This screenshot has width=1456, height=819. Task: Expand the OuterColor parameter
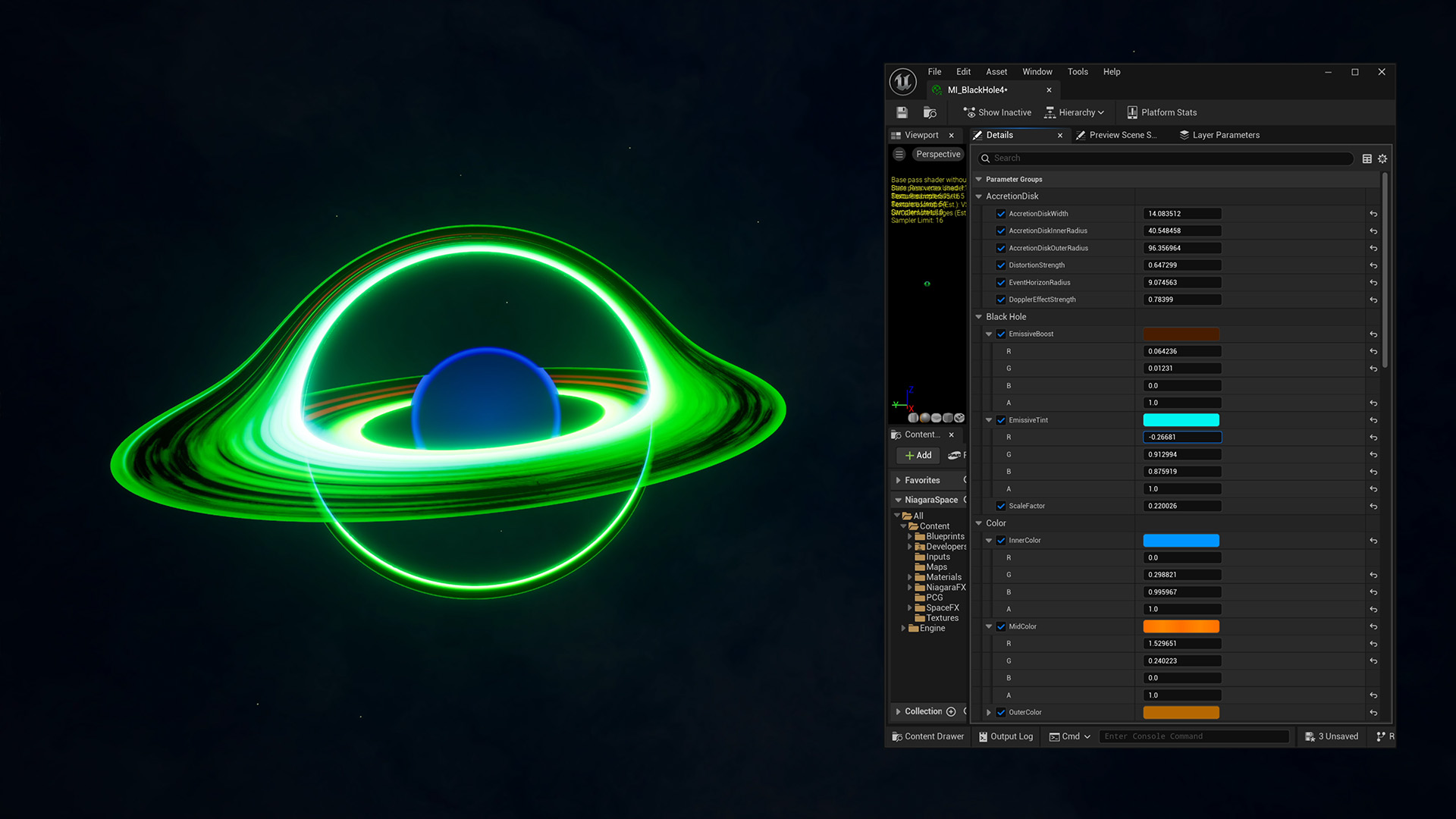[x=988, y=713]
